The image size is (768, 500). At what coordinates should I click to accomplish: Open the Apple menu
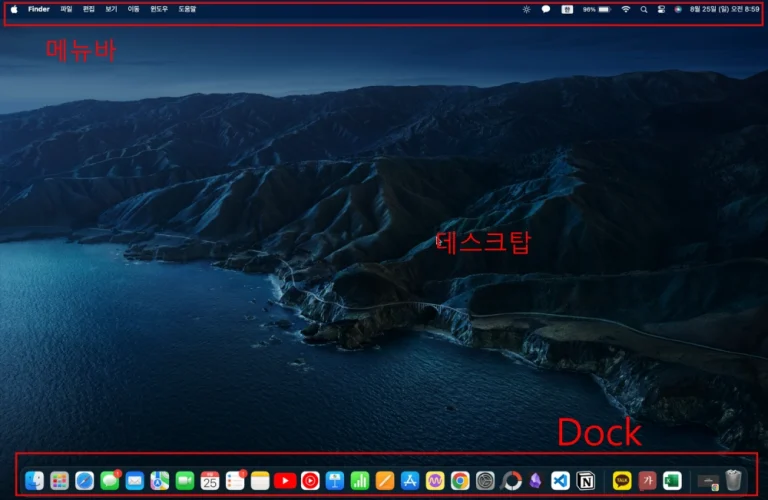(x=14, y=9)
